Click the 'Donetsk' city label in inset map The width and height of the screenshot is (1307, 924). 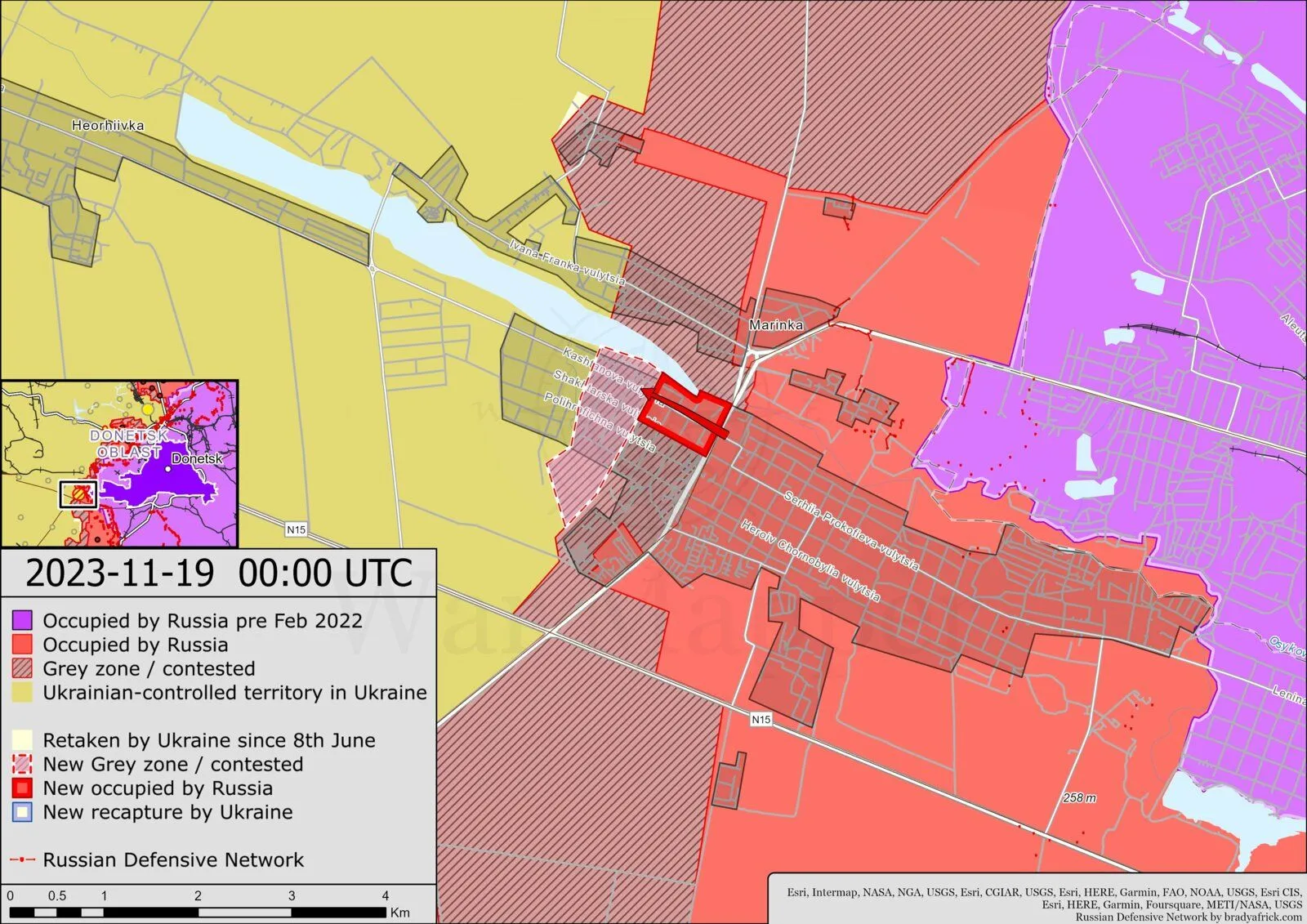pos(197,459)
